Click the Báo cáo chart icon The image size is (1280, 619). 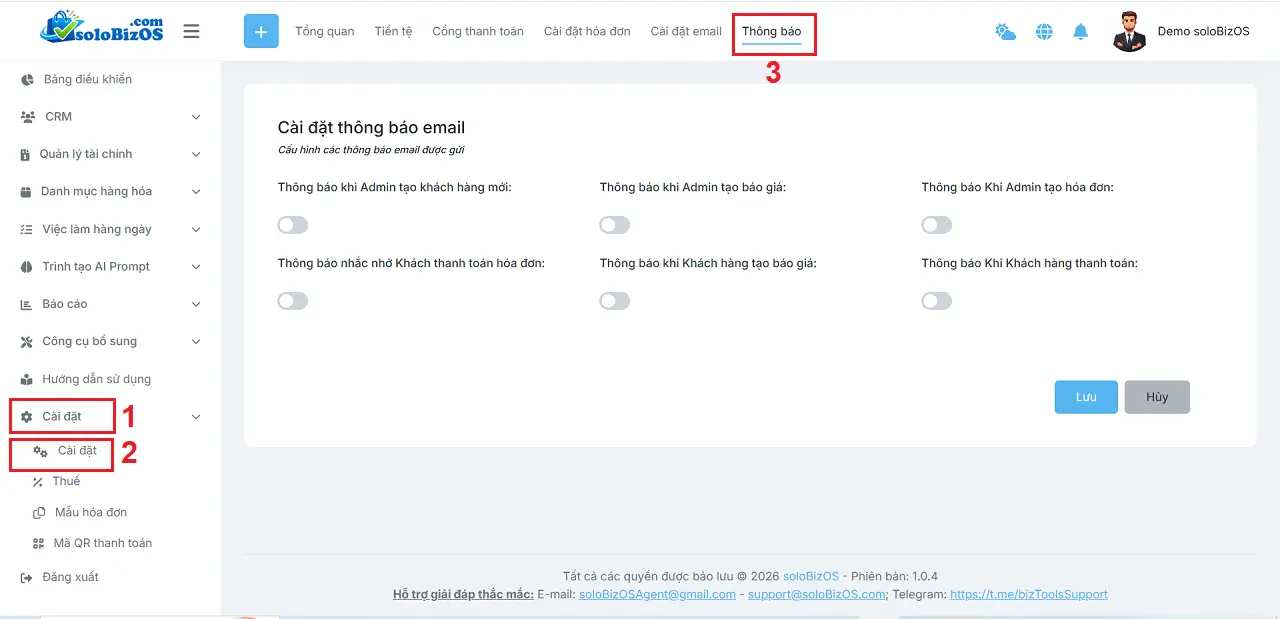coord(27,304)
